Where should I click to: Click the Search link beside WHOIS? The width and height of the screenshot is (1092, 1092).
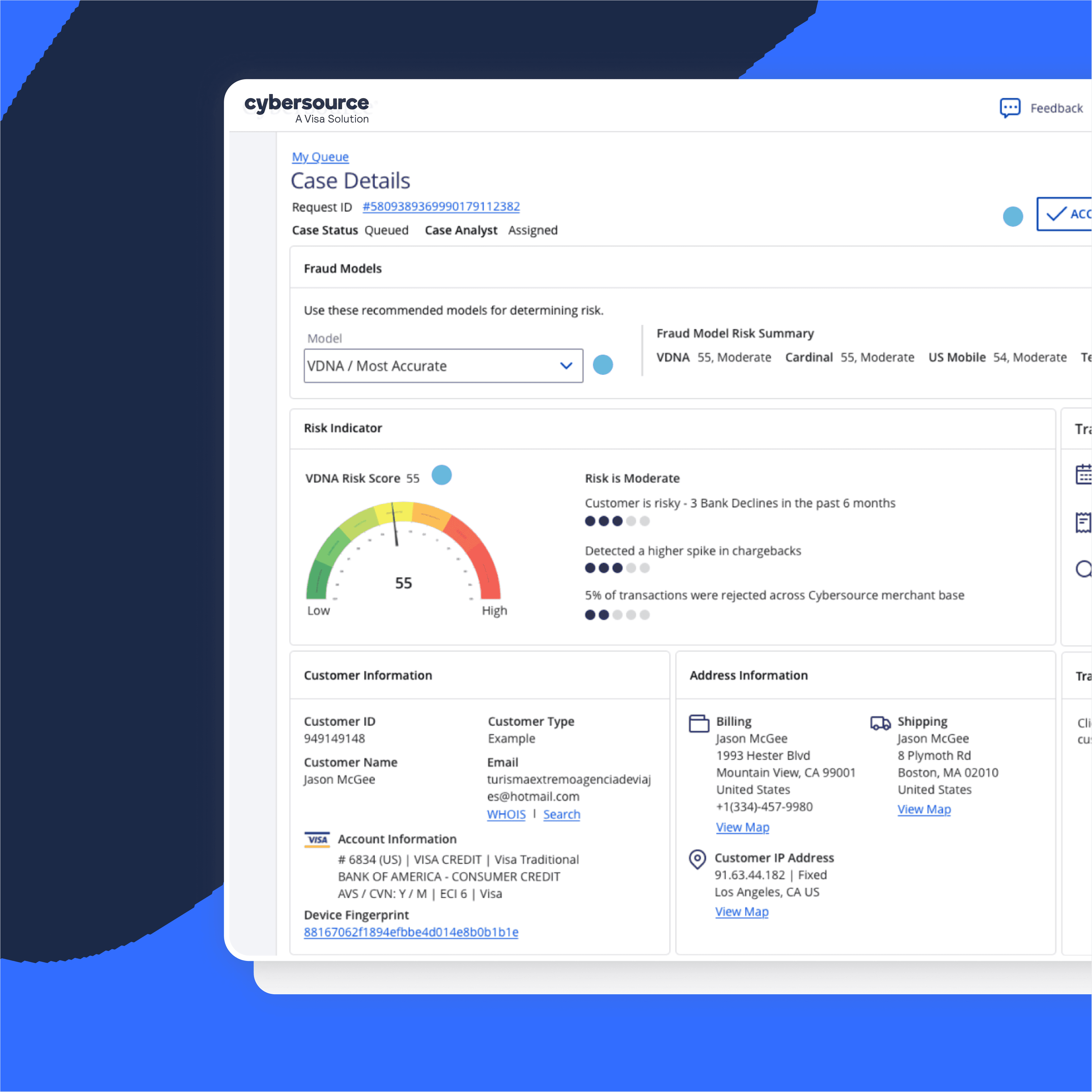click(x=561, y=814)
